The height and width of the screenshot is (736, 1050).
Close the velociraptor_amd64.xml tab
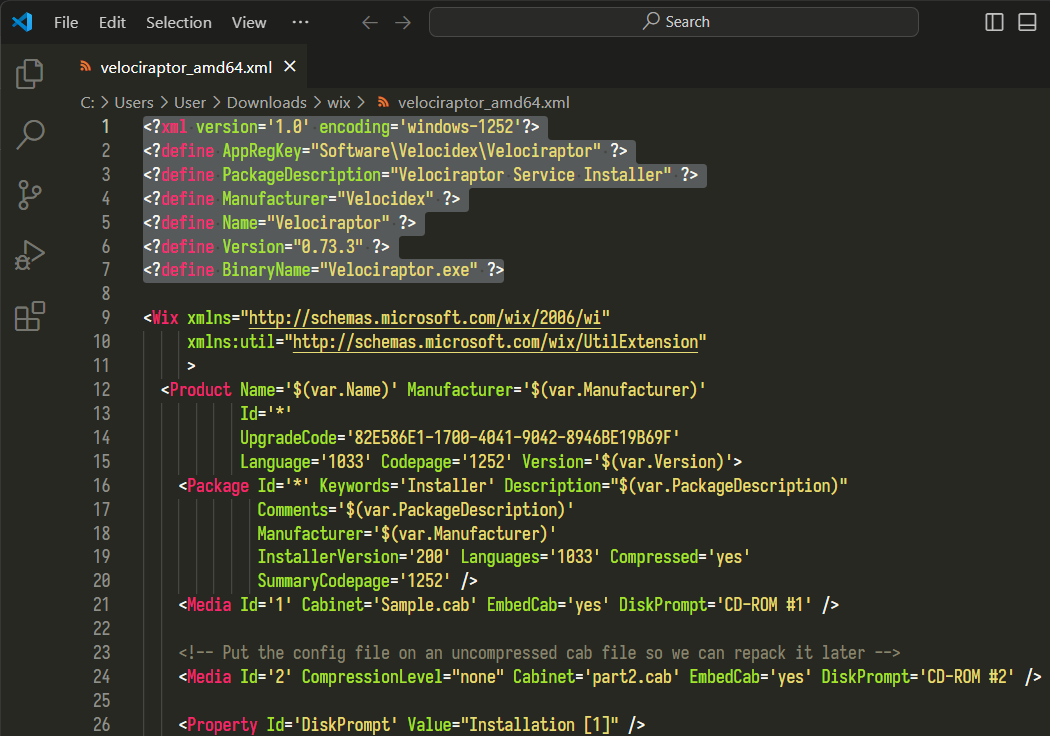(x=289, y=66)
